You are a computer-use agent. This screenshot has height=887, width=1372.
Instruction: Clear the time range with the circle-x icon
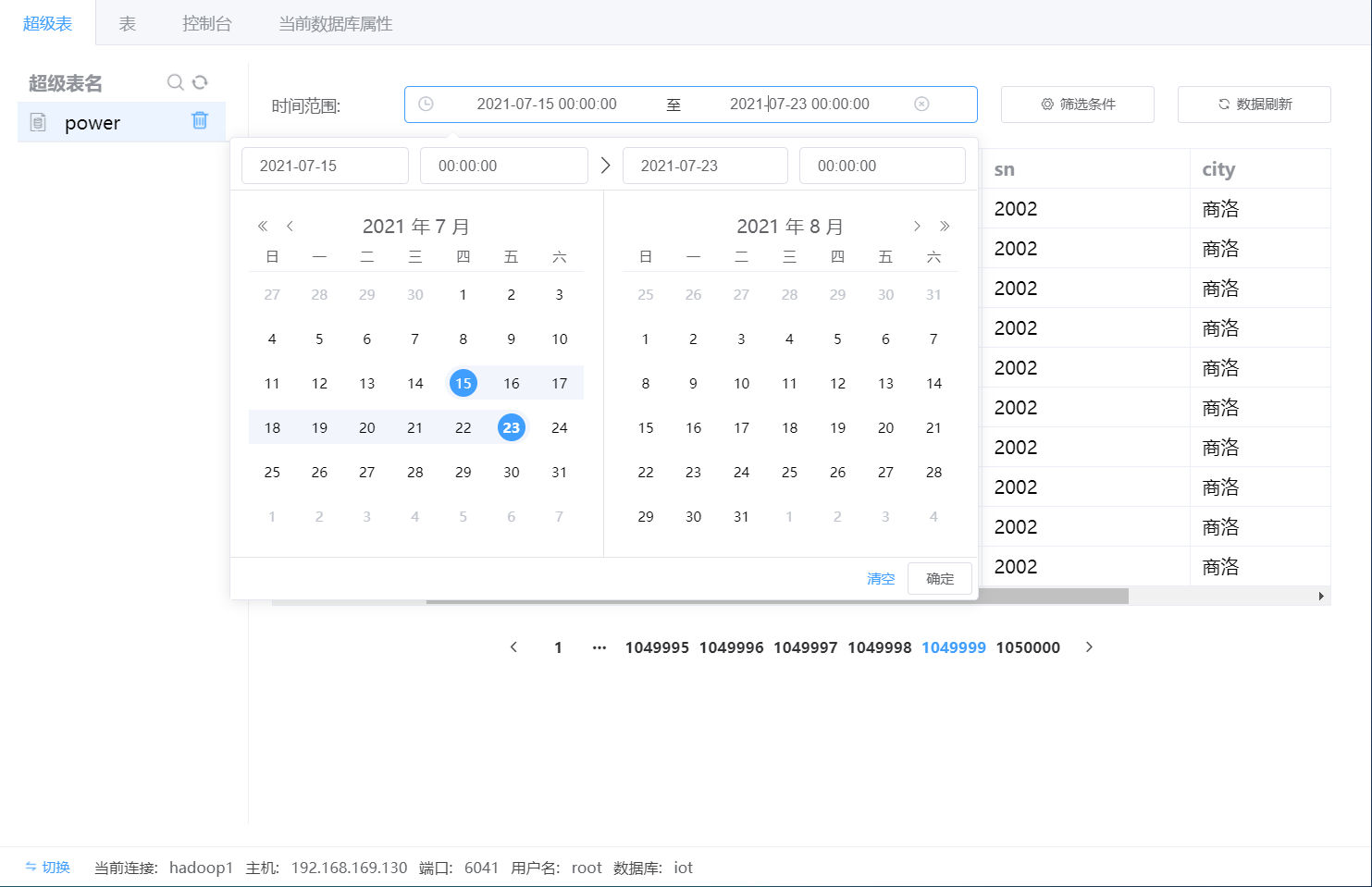pyautogui.click(x=921, y=104)
